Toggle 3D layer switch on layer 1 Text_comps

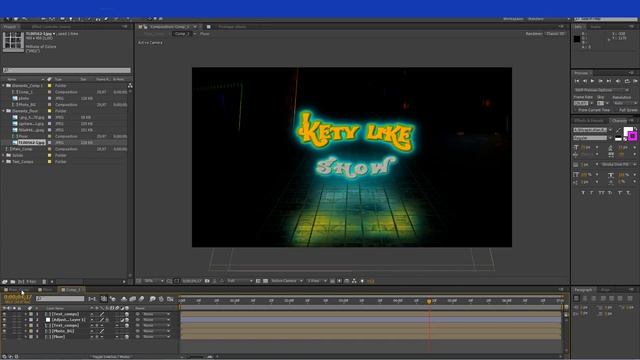click(x=127, y=314)
